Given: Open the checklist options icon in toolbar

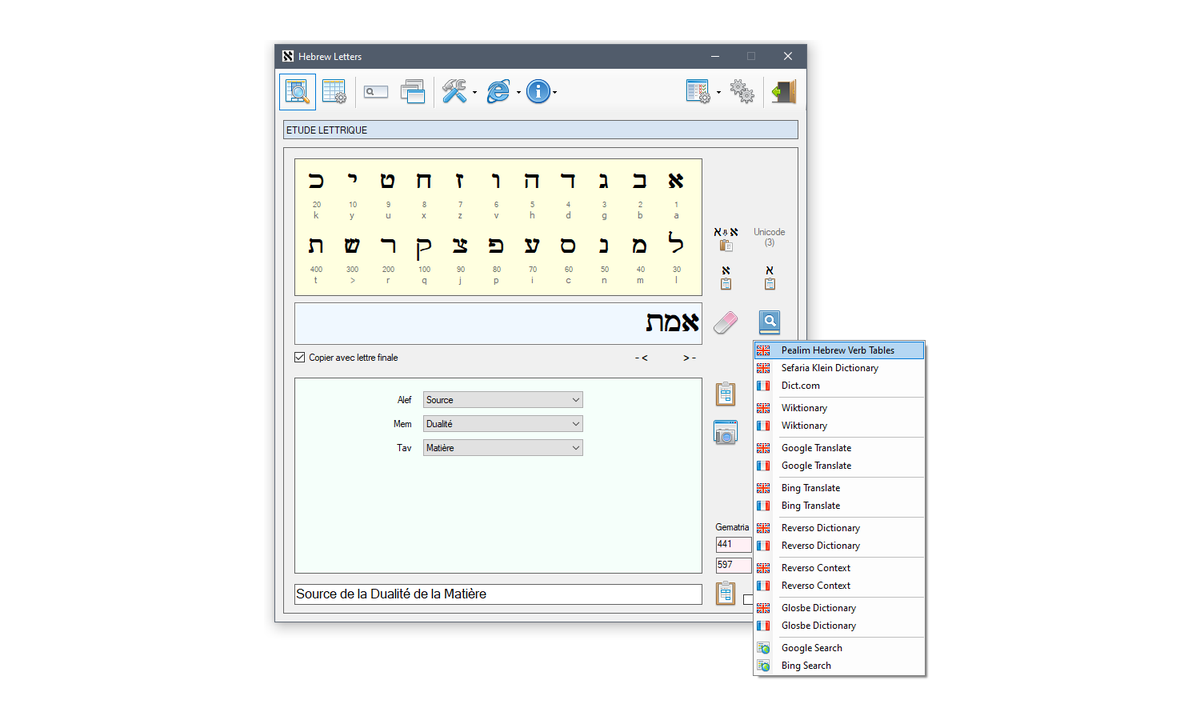Looking at the screenshot, I should [x=698, y=92].
